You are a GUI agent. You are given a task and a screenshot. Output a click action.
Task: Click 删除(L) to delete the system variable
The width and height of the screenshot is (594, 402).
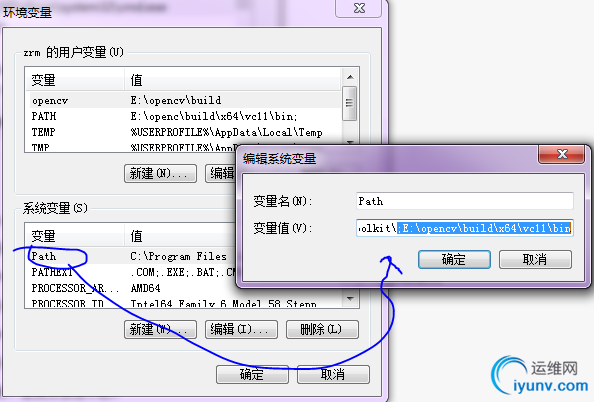coord(322,329)
